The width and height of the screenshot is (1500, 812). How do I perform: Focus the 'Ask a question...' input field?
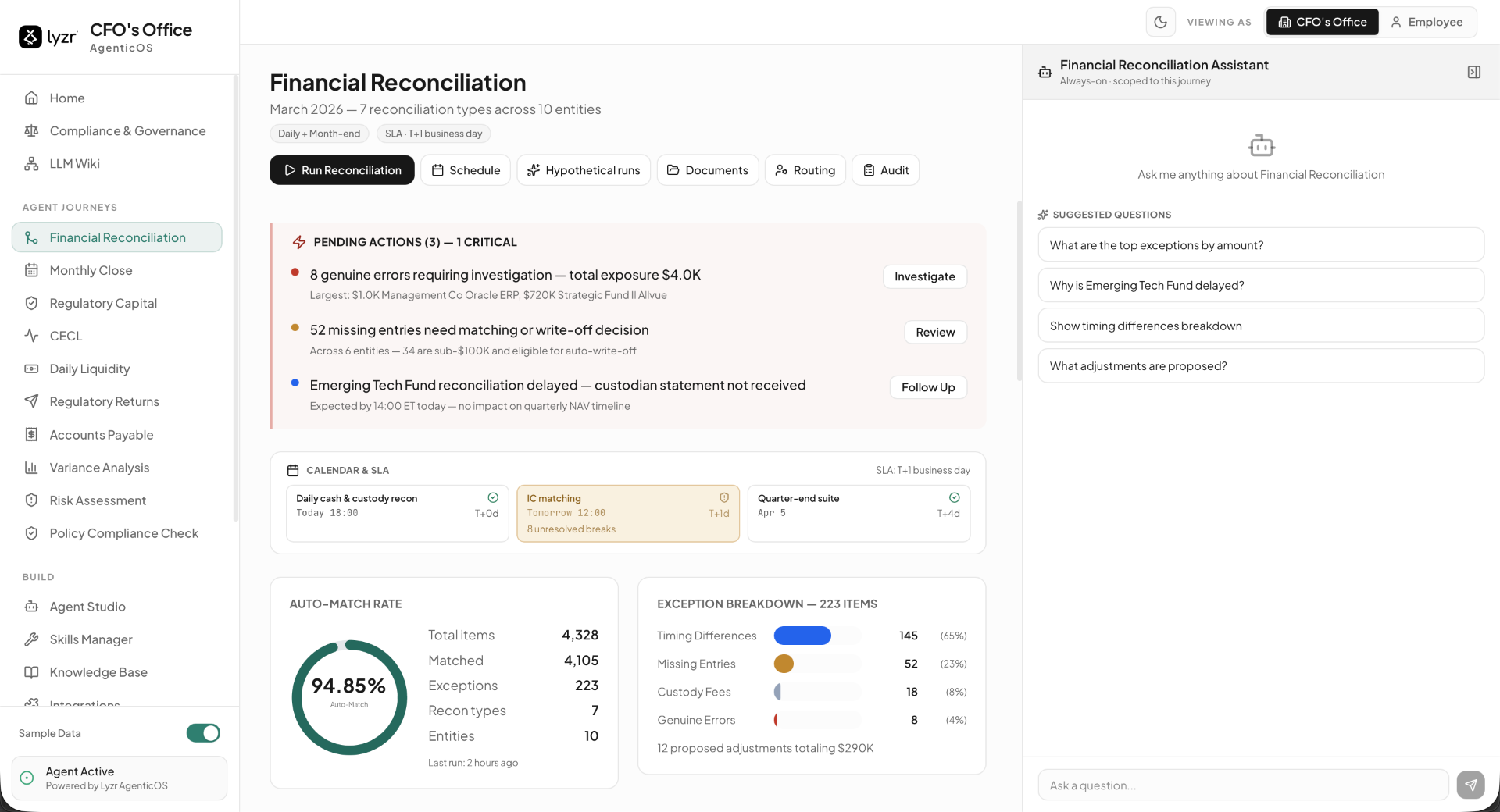[1243, 785]
